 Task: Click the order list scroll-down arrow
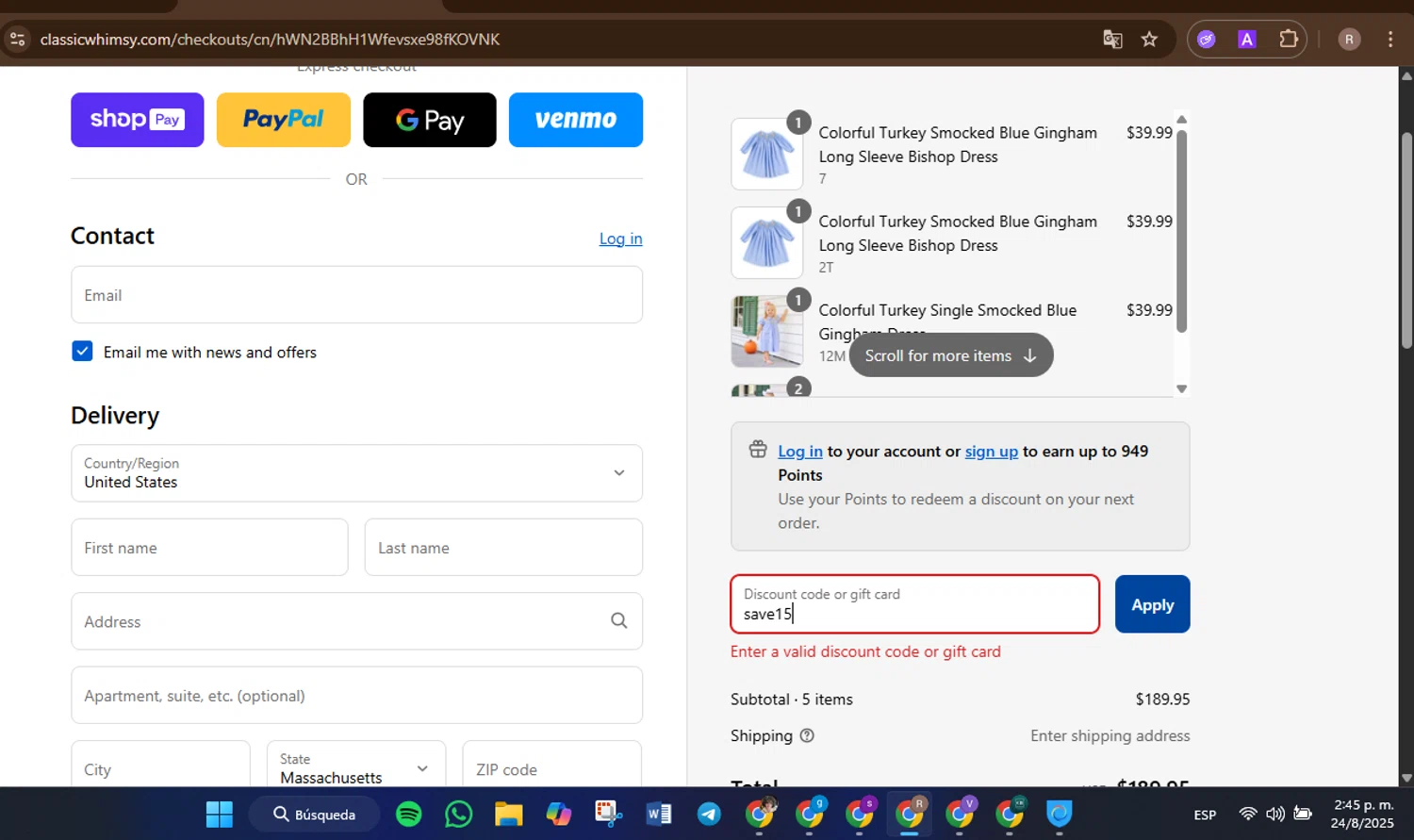click(x=1181, y=388)
